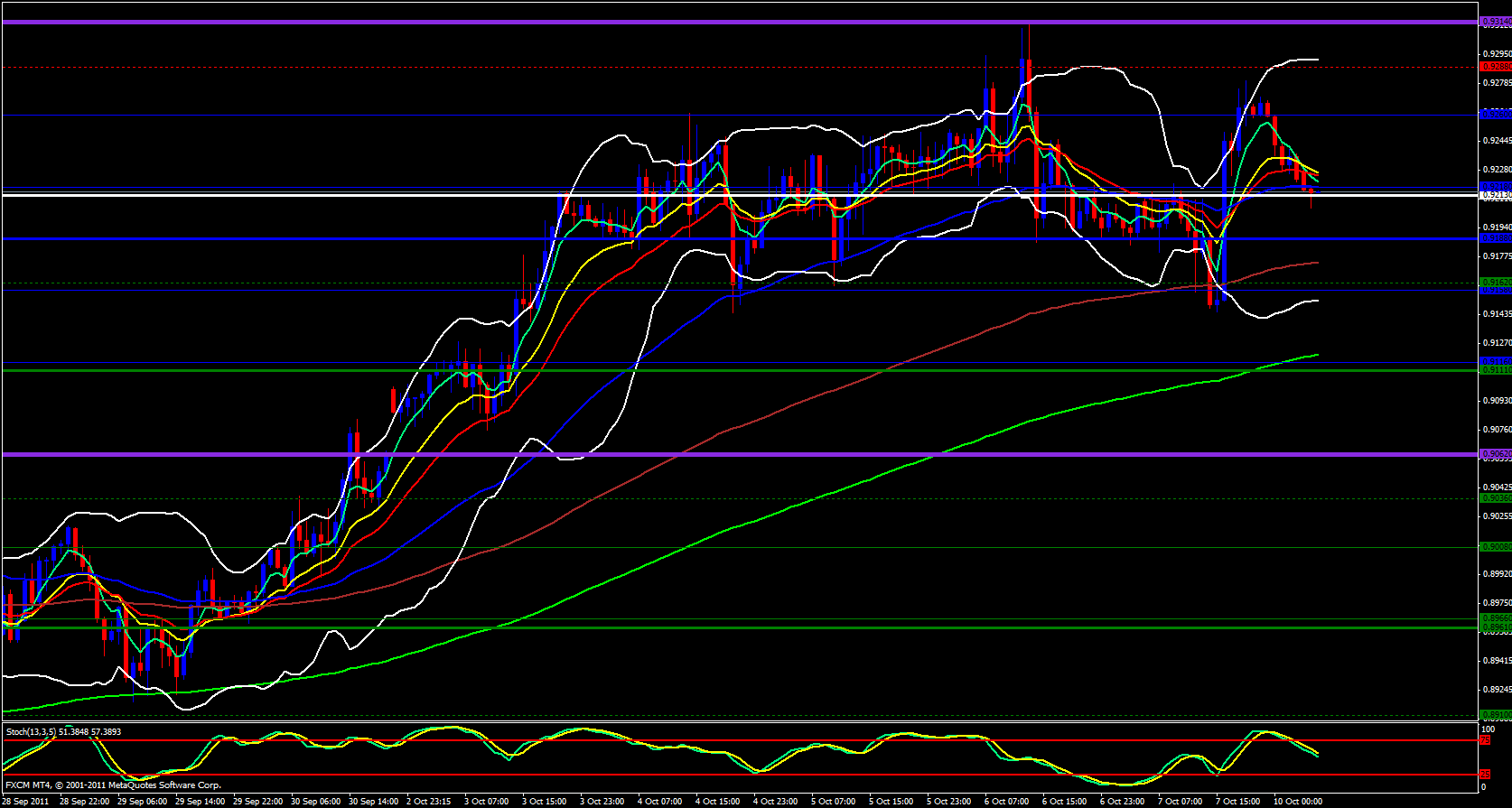
Task: Click the 6 Oct 15:00 time label
Action: pyautogui.click(x=1065, y=802)
